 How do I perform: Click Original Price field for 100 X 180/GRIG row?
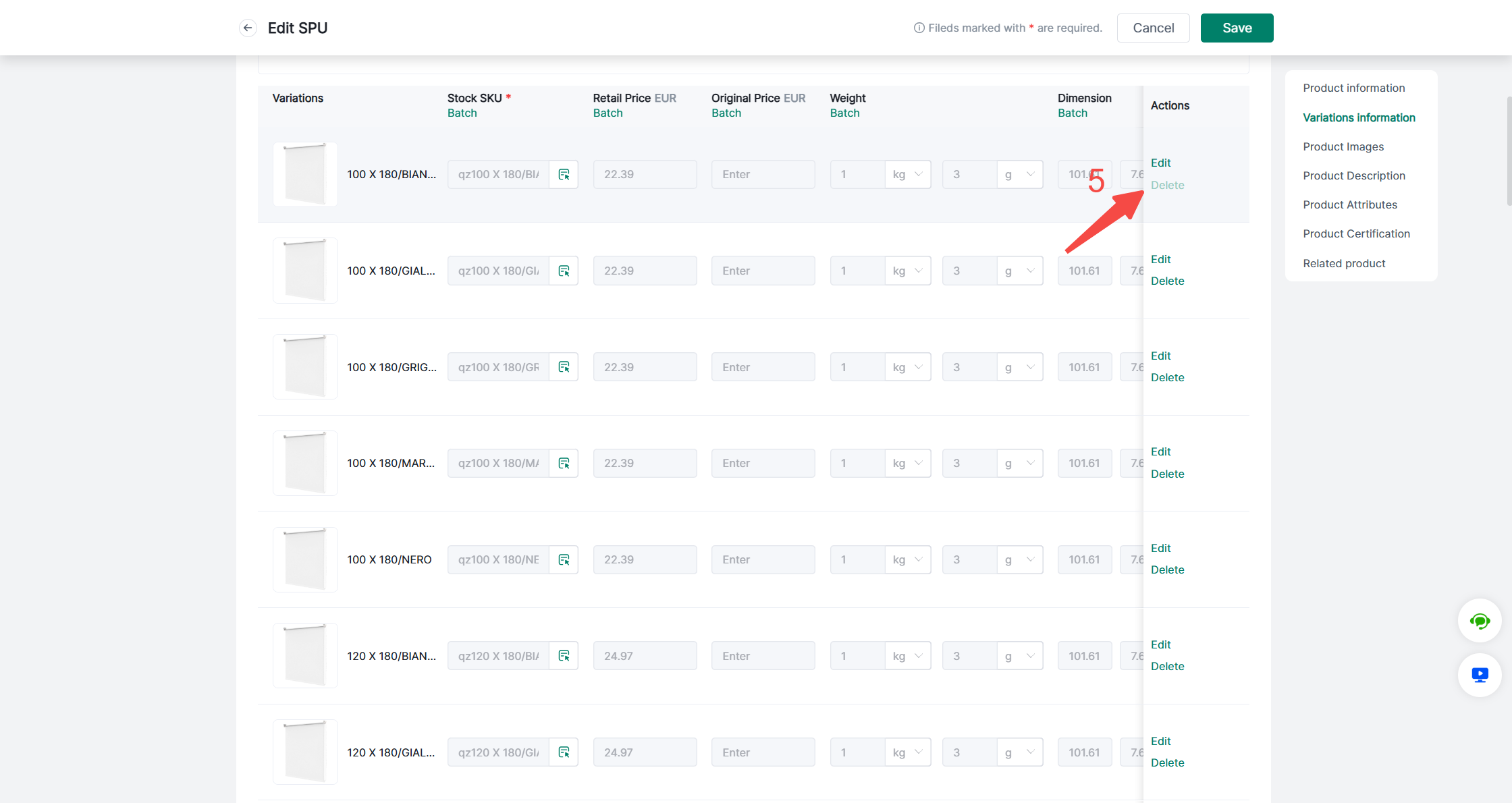763,367
